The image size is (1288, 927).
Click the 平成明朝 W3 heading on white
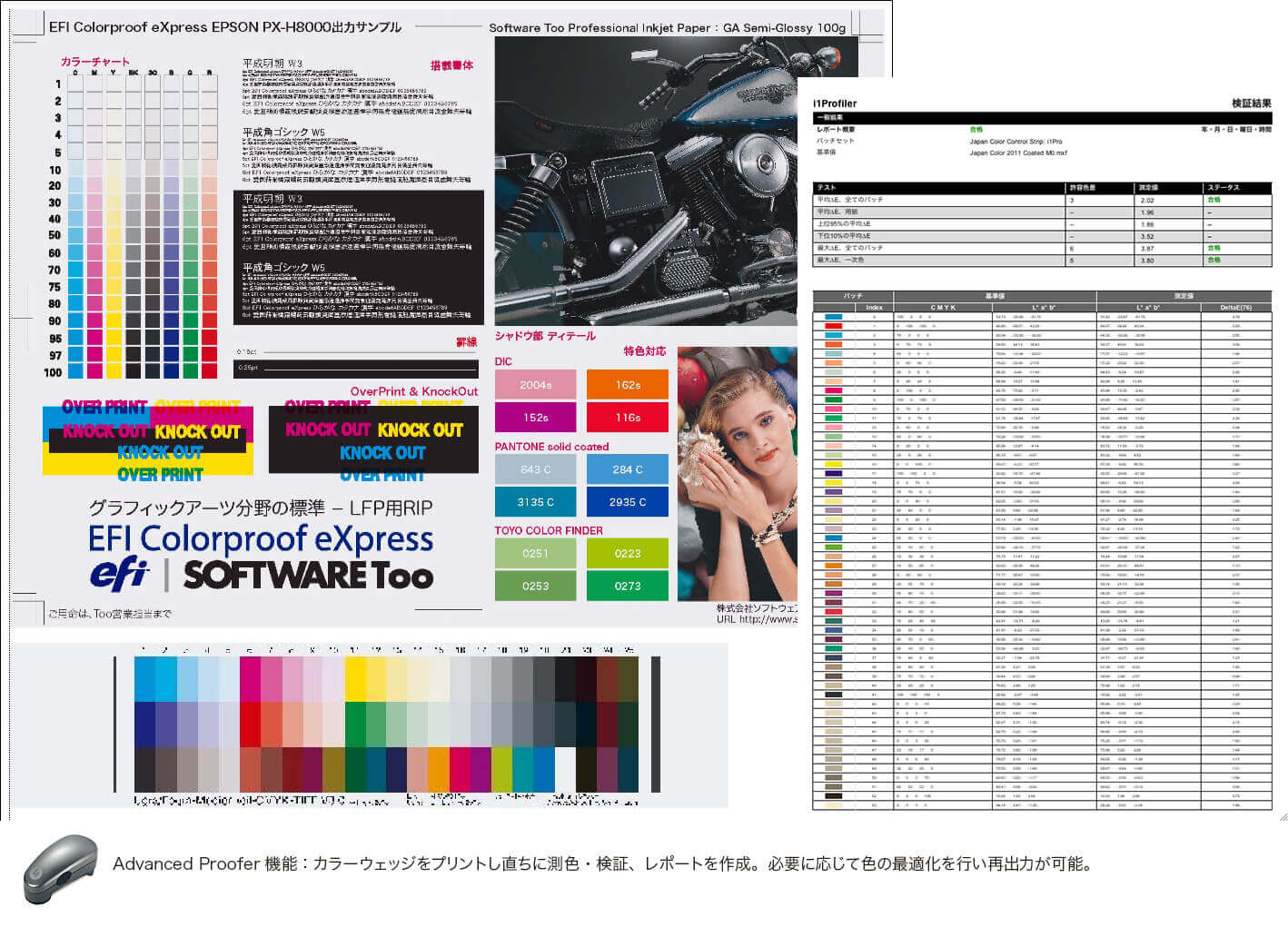tap(272, 64)
